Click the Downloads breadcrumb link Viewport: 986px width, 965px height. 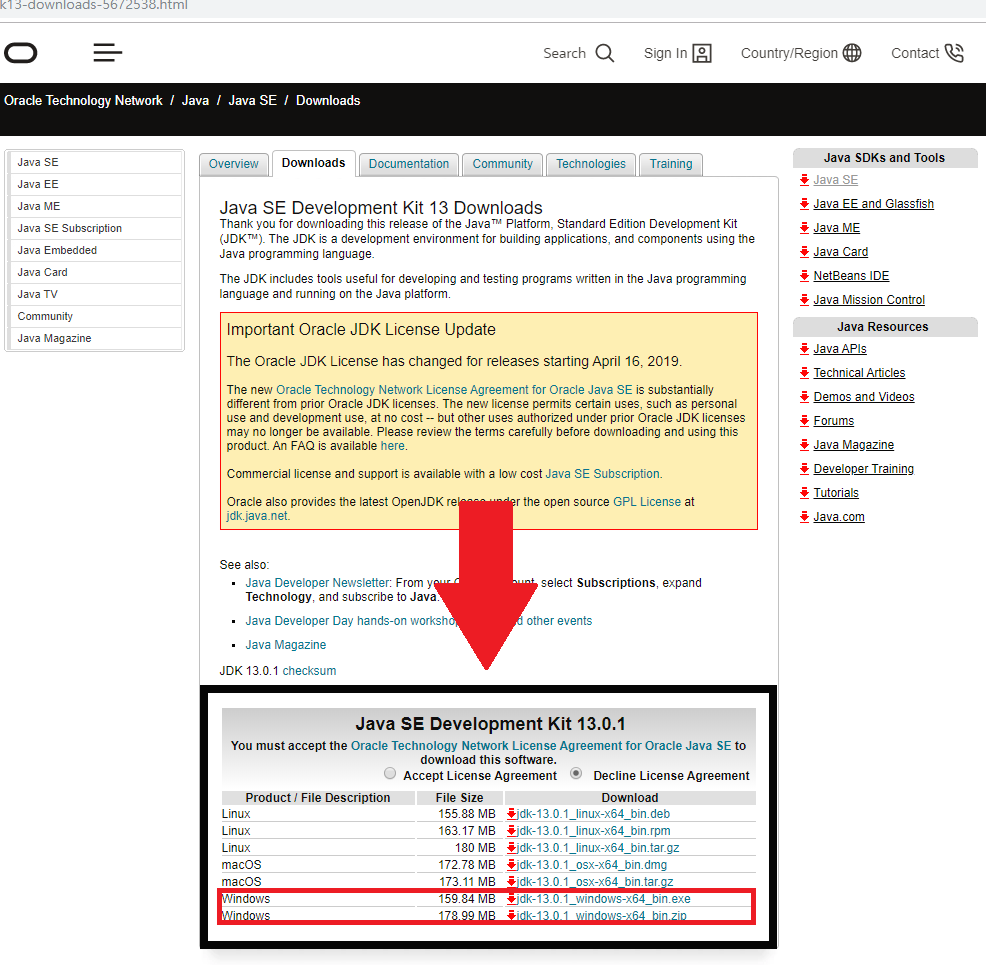click(328, 101)
